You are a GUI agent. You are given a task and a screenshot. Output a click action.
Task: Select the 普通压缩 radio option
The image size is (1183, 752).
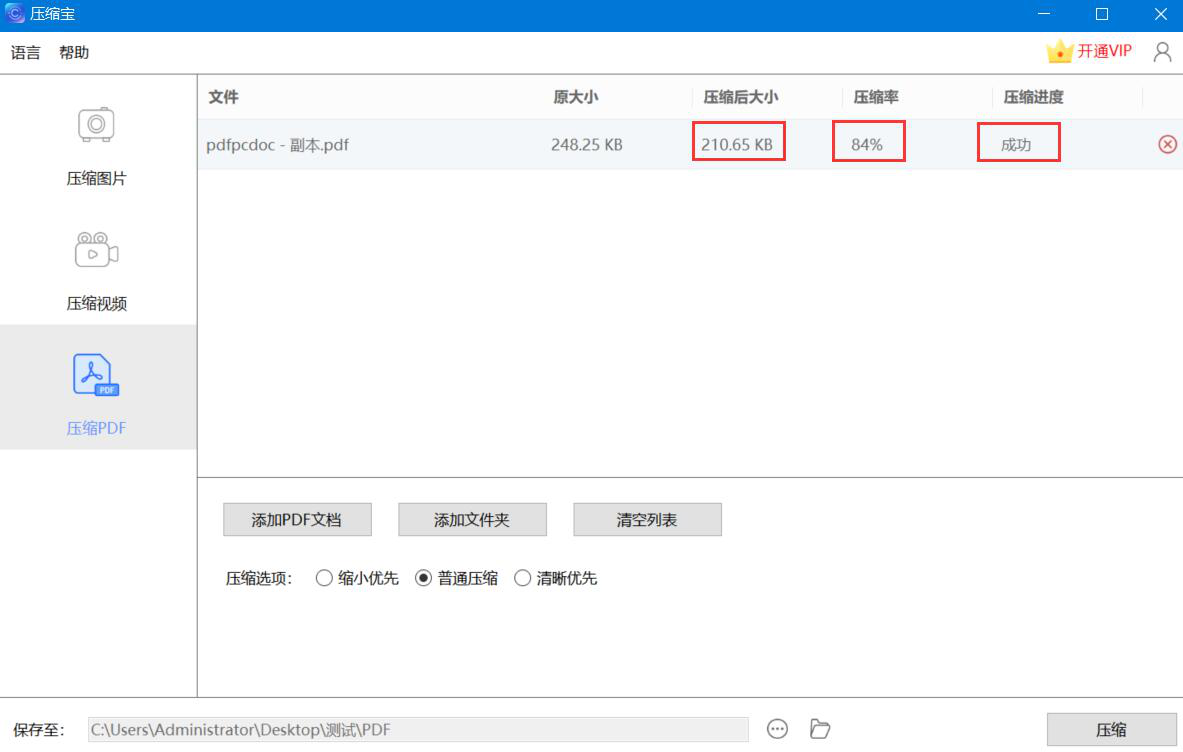(456, 578)
